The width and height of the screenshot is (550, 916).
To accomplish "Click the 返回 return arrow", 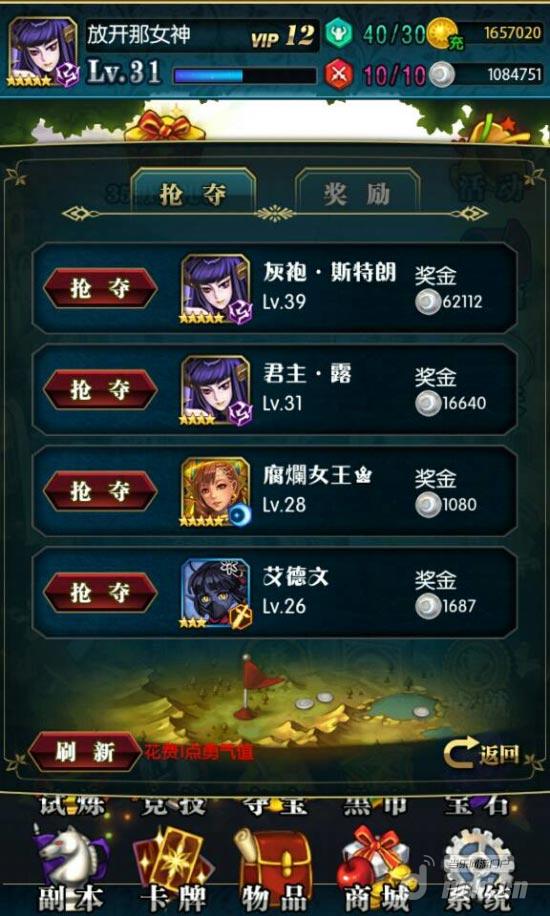I will pyautogui.click(x=481, y=754).
